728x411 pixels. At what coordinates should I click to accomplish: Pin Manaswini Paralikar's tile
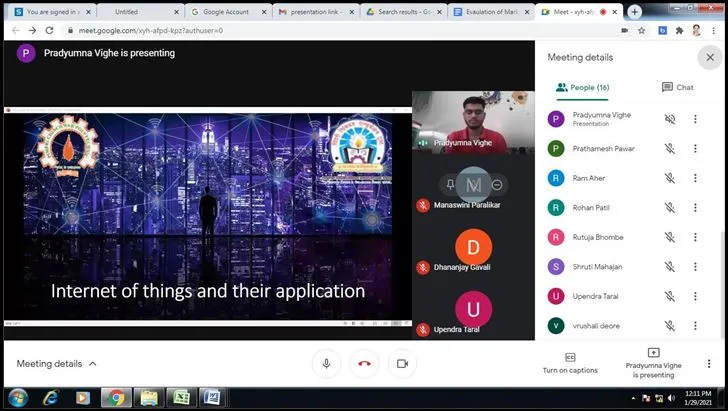[450, 185]
